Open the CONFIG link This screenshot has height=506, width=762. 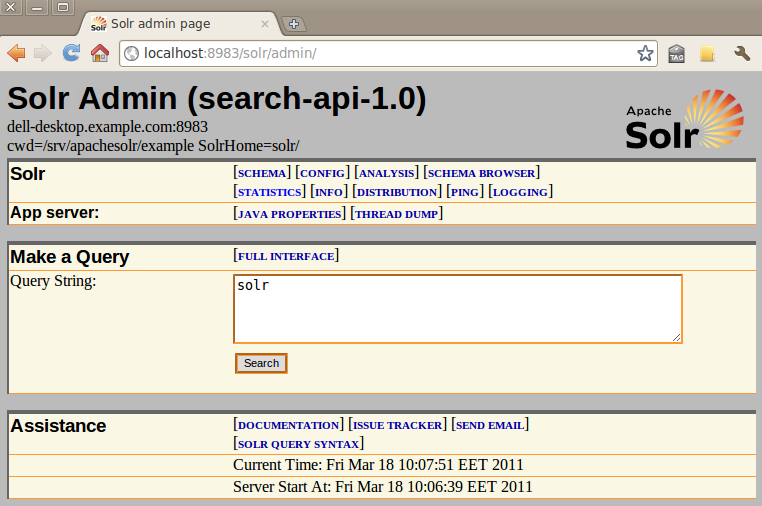323,173
